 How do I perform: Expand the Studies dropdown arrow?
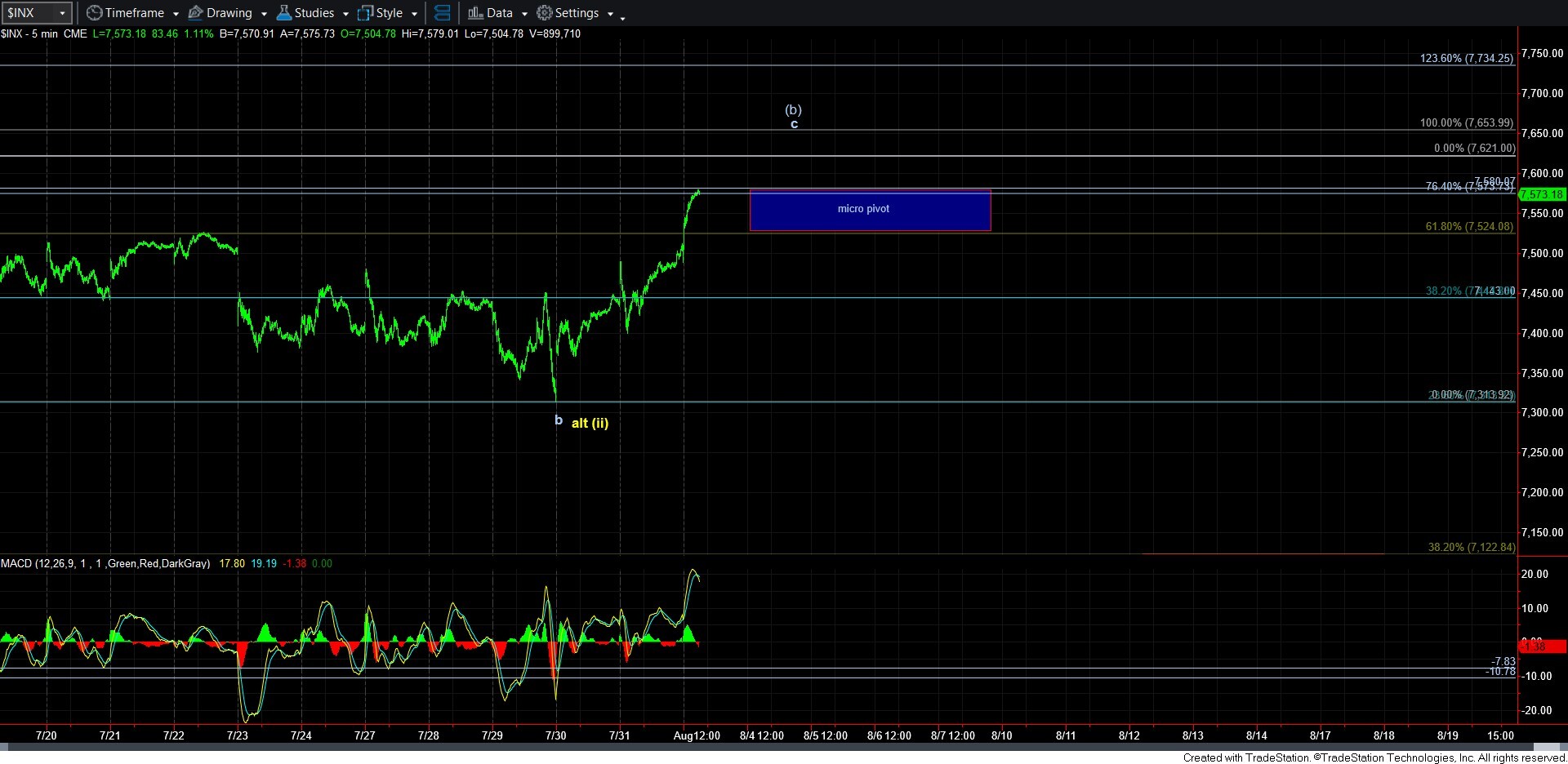345,14
